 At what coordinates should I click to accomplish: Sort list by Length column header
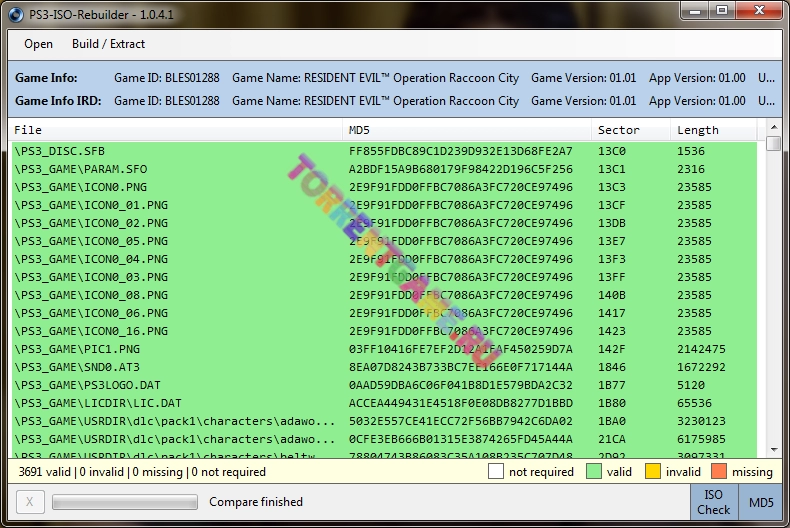(x=715, y=130)
